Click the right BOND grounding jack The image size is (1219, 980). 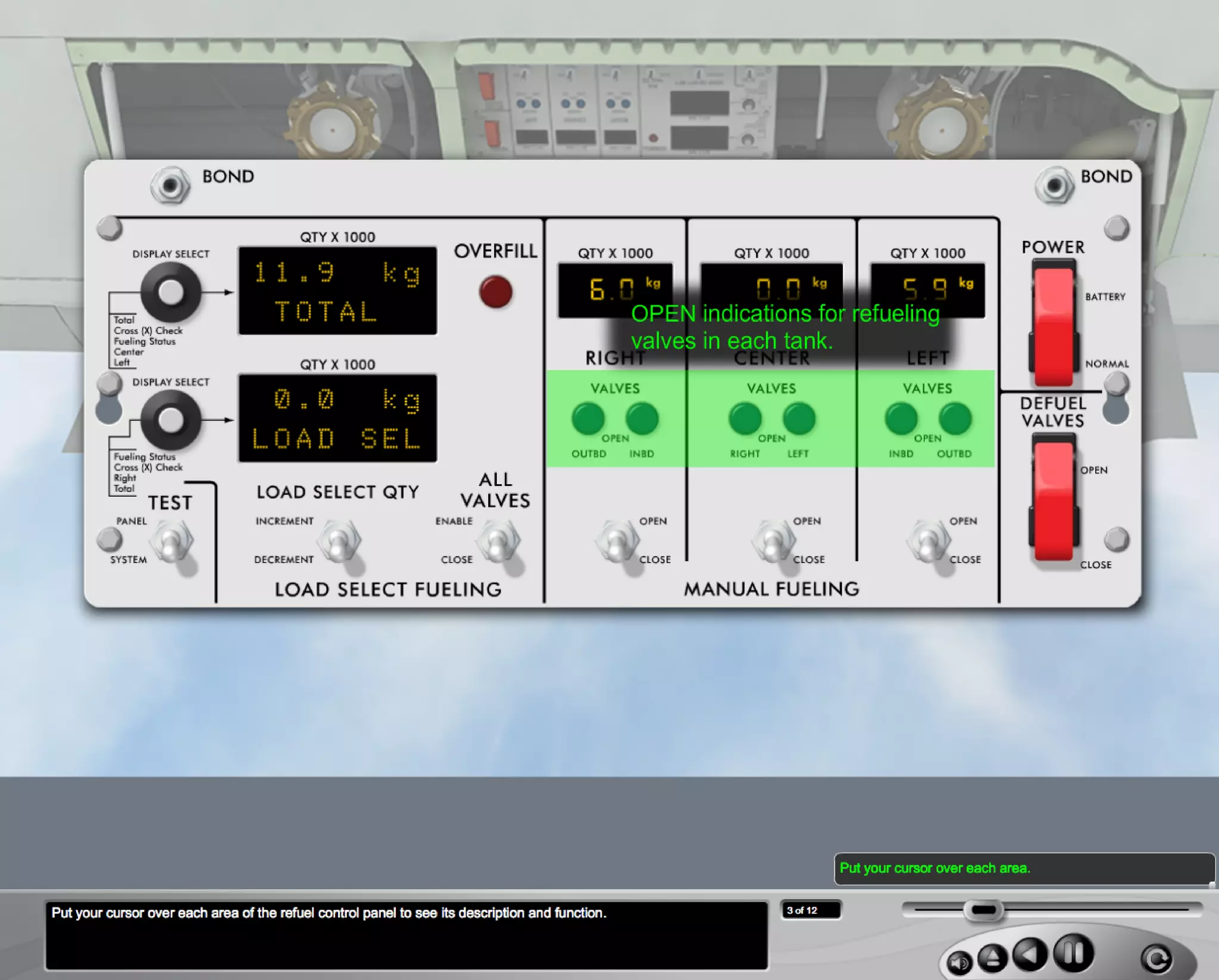1054,185
